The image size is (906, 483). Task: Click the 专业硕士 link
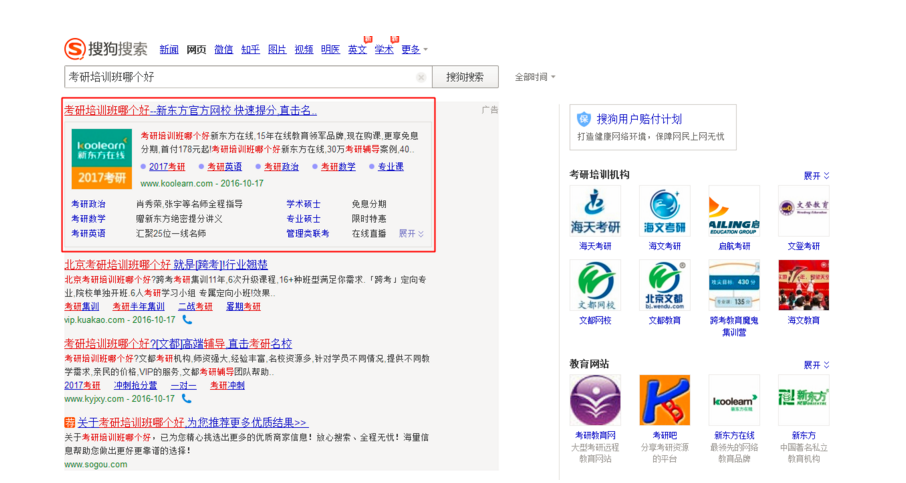(303, 219)
